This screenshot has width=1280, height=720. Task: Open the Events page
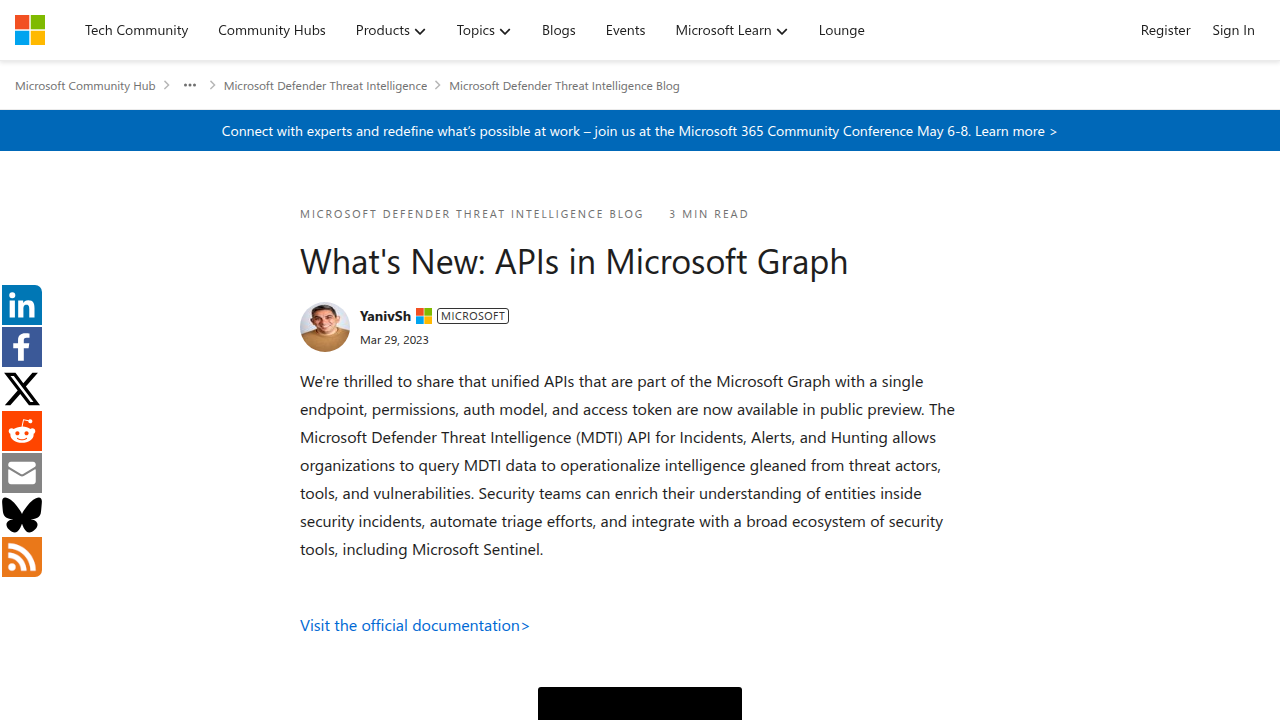coord(626,30)
